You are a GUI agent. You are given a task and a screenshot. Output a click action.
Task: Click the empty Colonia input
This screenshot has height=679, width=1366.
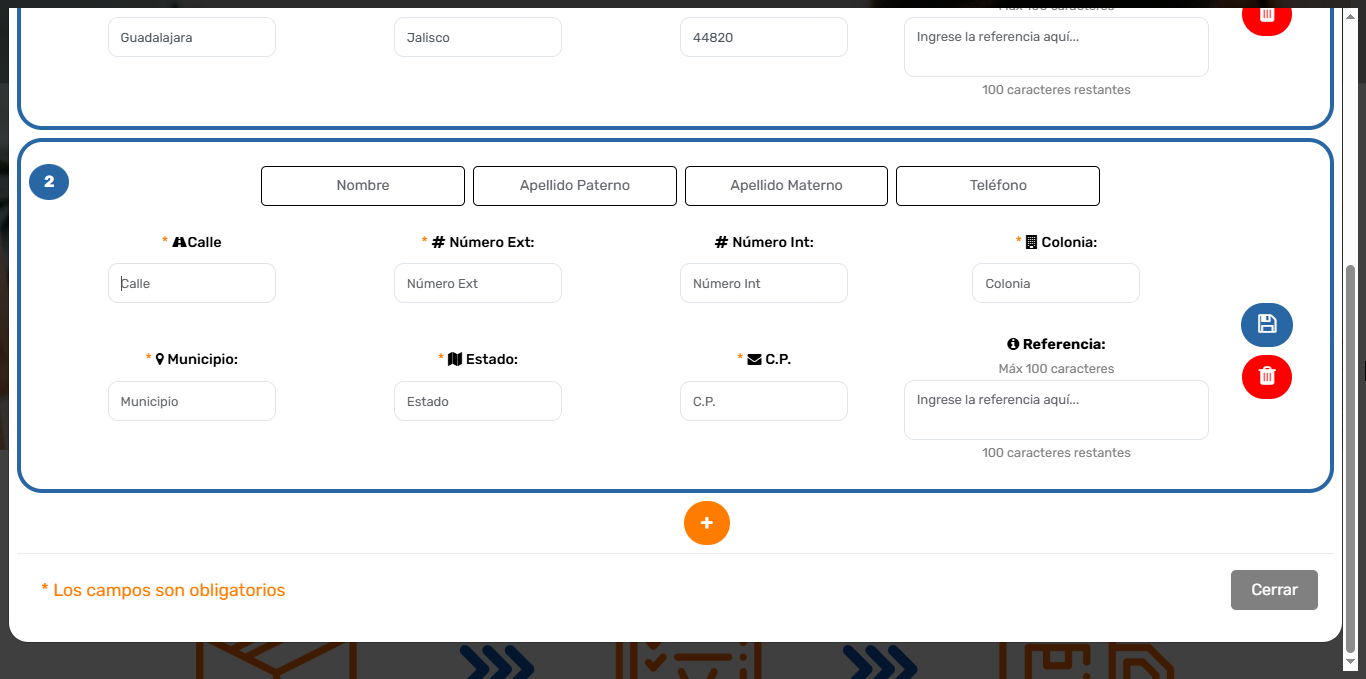click(x=1056, y=283)
